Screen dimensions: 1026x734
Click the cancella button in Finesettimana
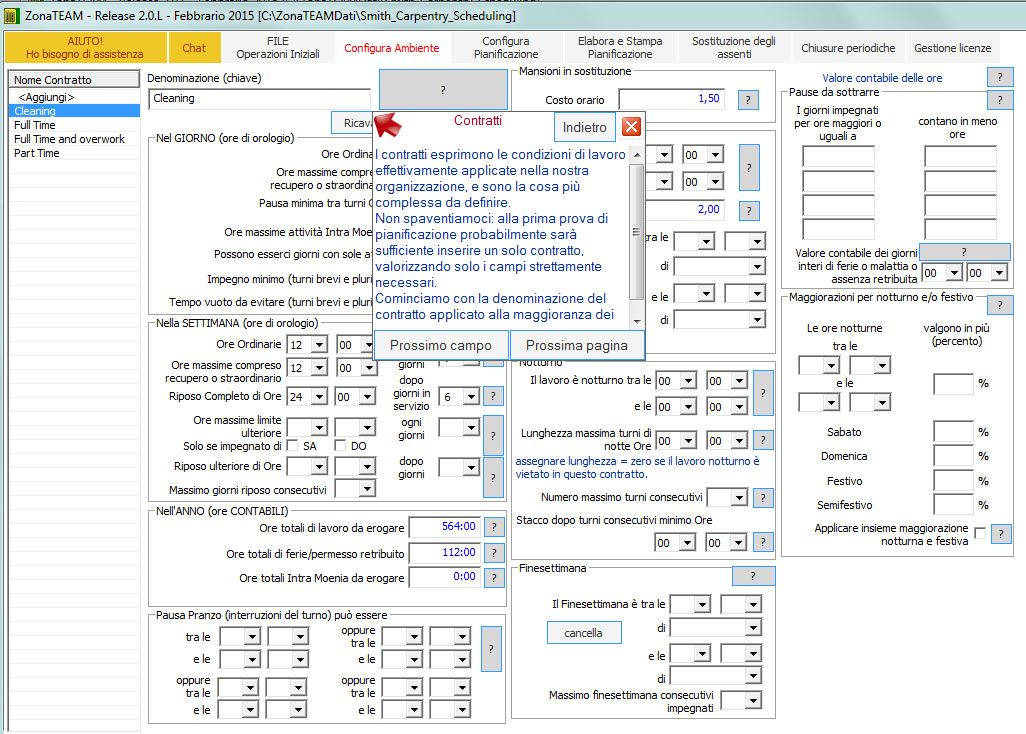click(x=584, y=633)
